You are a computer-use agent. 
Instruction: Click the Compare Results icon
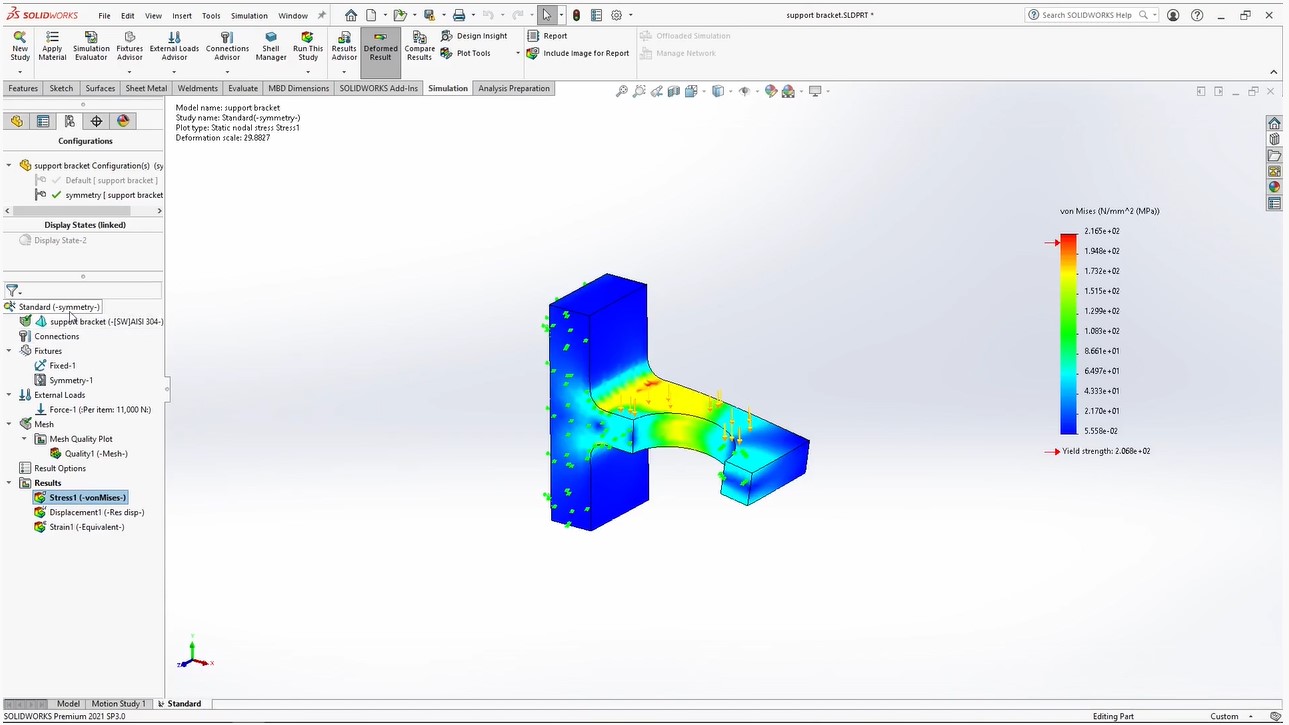420,46
